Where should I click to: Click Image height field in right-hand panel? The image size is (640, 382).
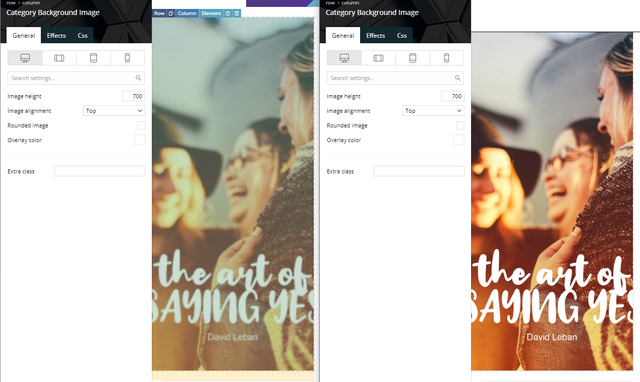[x=453, y=96]
